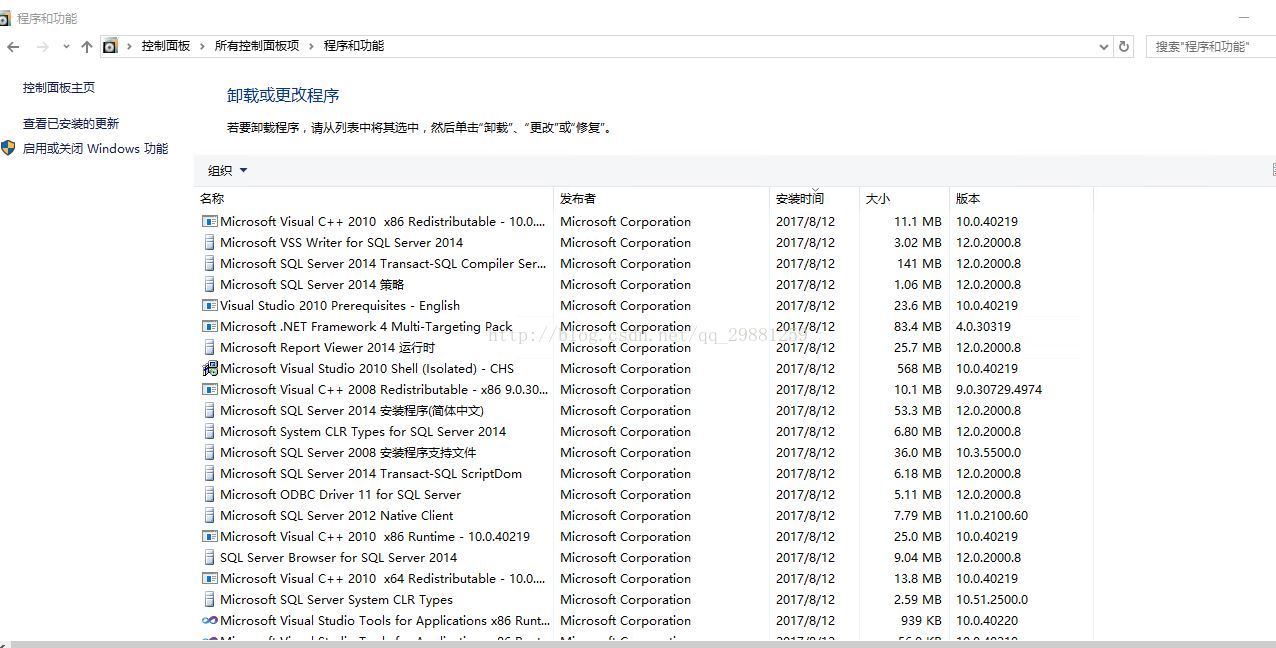Sort by the 发布者 column header

pos(662,199)
